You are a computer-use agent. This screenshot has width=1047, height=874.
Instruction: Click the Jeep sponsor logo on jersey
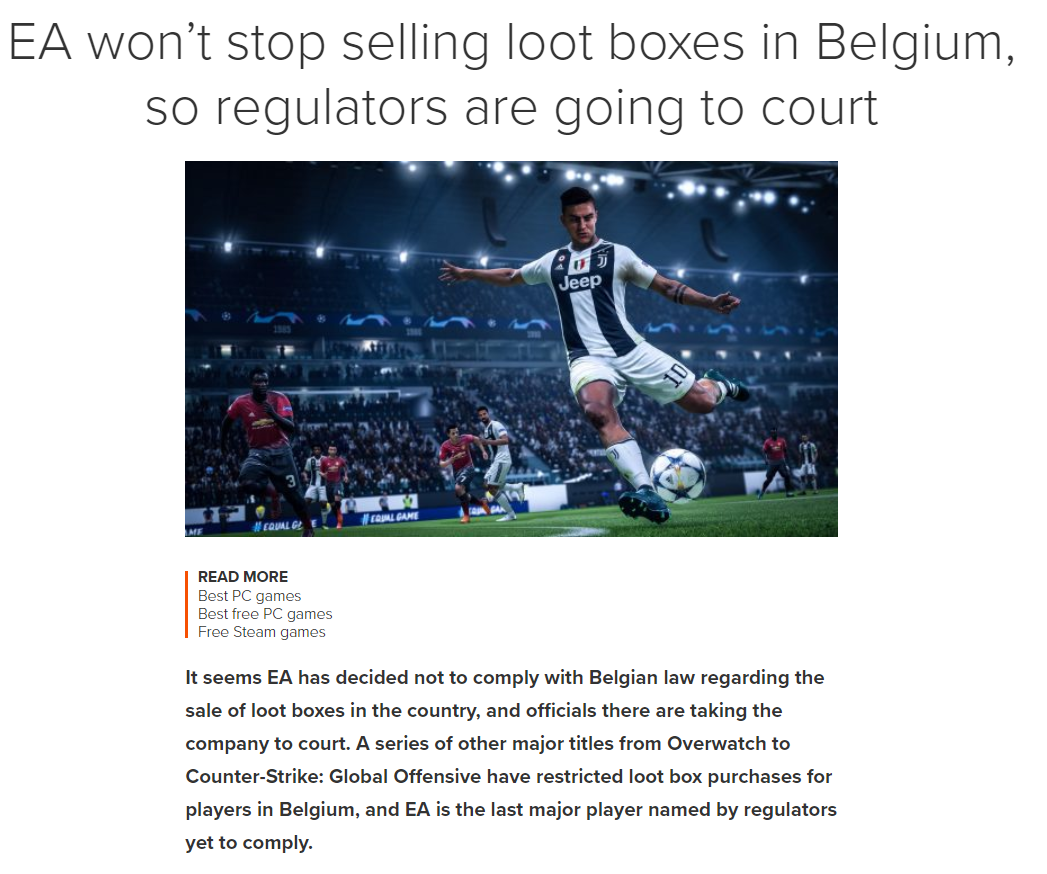pyautogui.click(x=580, y=281)
